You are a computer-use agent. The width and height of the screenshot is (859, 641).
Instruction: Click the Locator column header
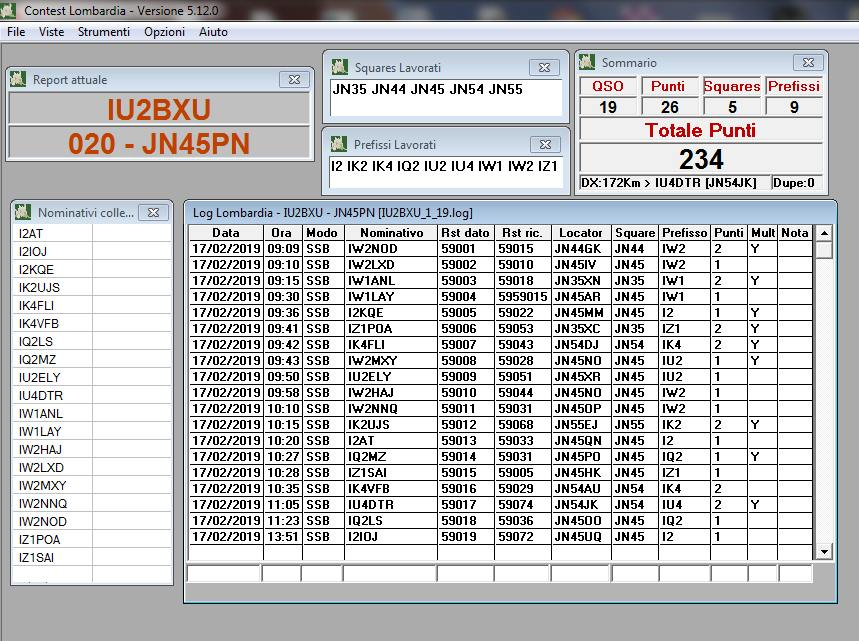580,233
